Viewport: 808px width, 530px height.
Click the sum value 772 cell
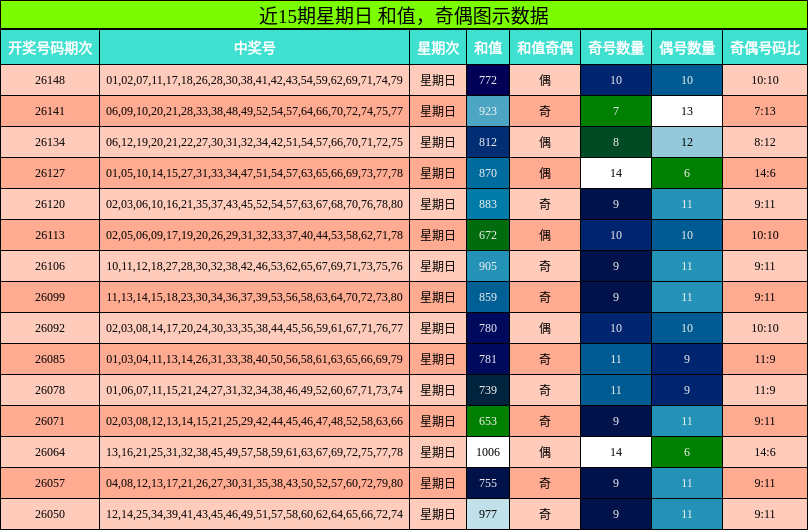[488, 80]
